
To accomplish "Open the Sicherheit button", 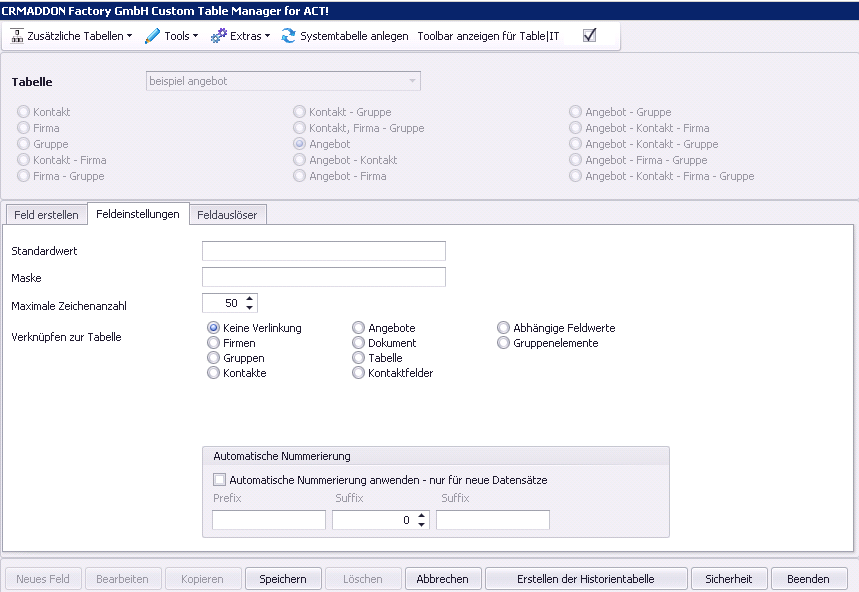I will click(x=729, y=579).
